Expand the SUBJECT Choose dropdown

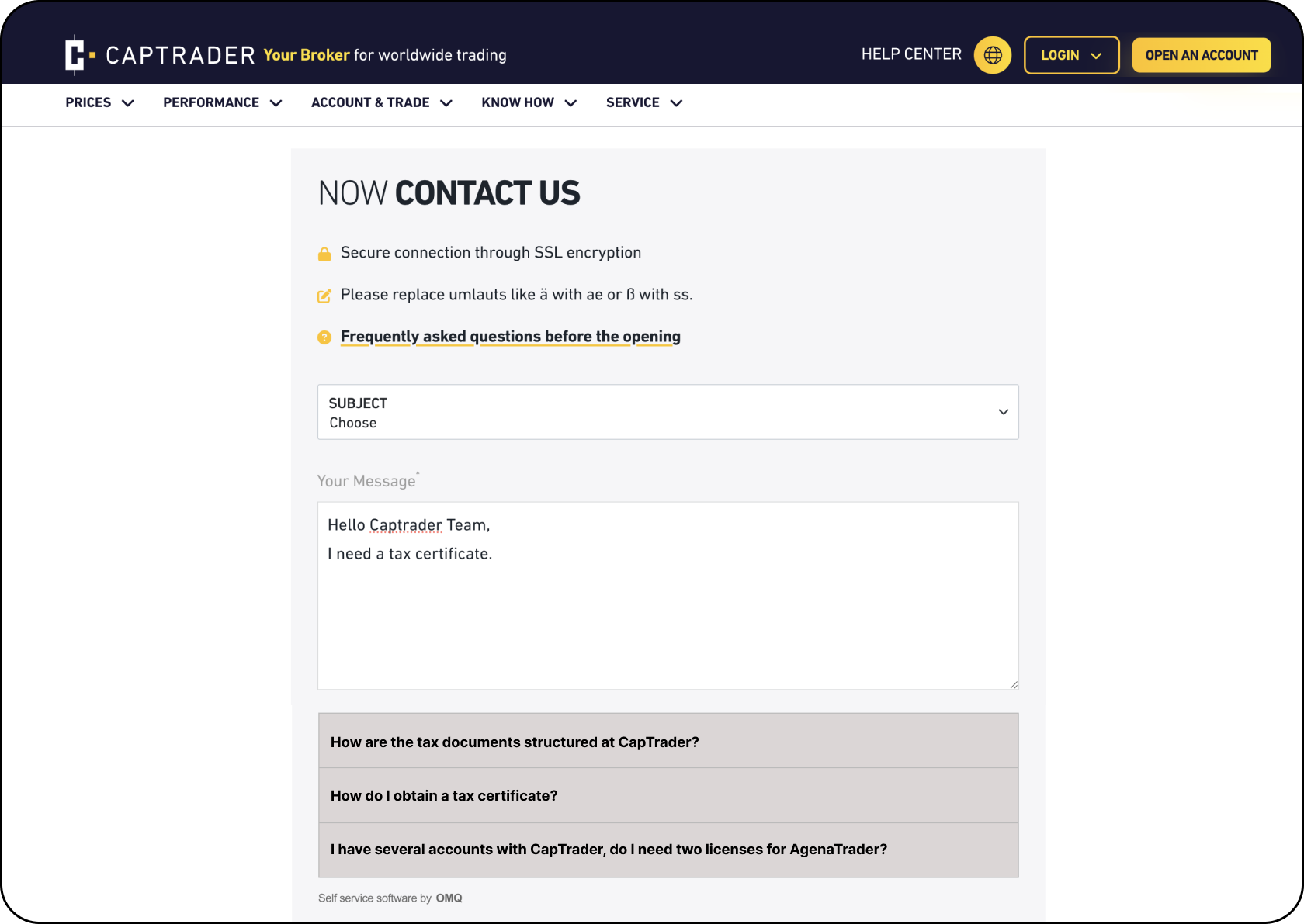click(x=668, y=412)
